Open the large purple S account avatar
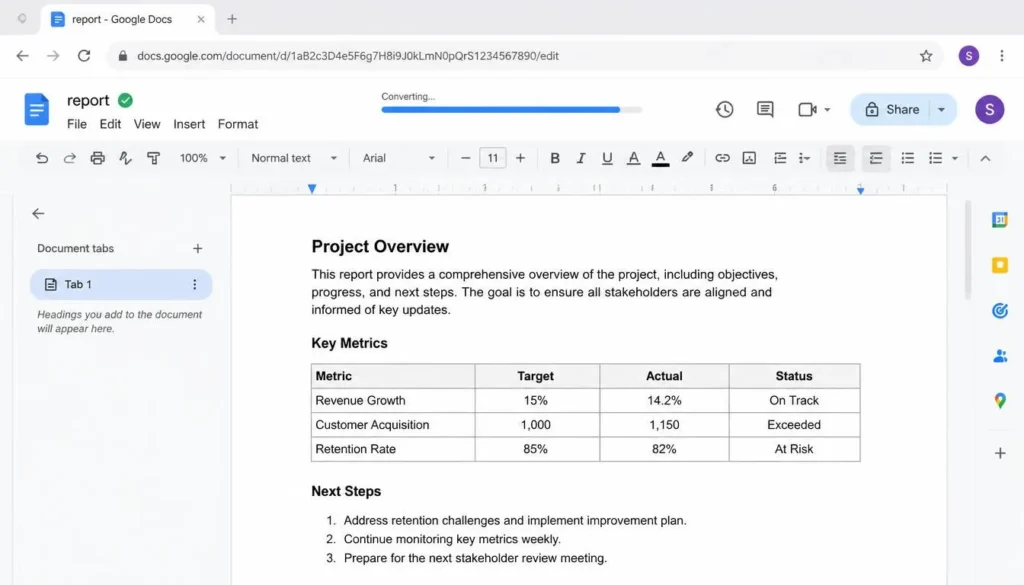1024x585 pixels. pyautogui.click(x=989, y=110)
